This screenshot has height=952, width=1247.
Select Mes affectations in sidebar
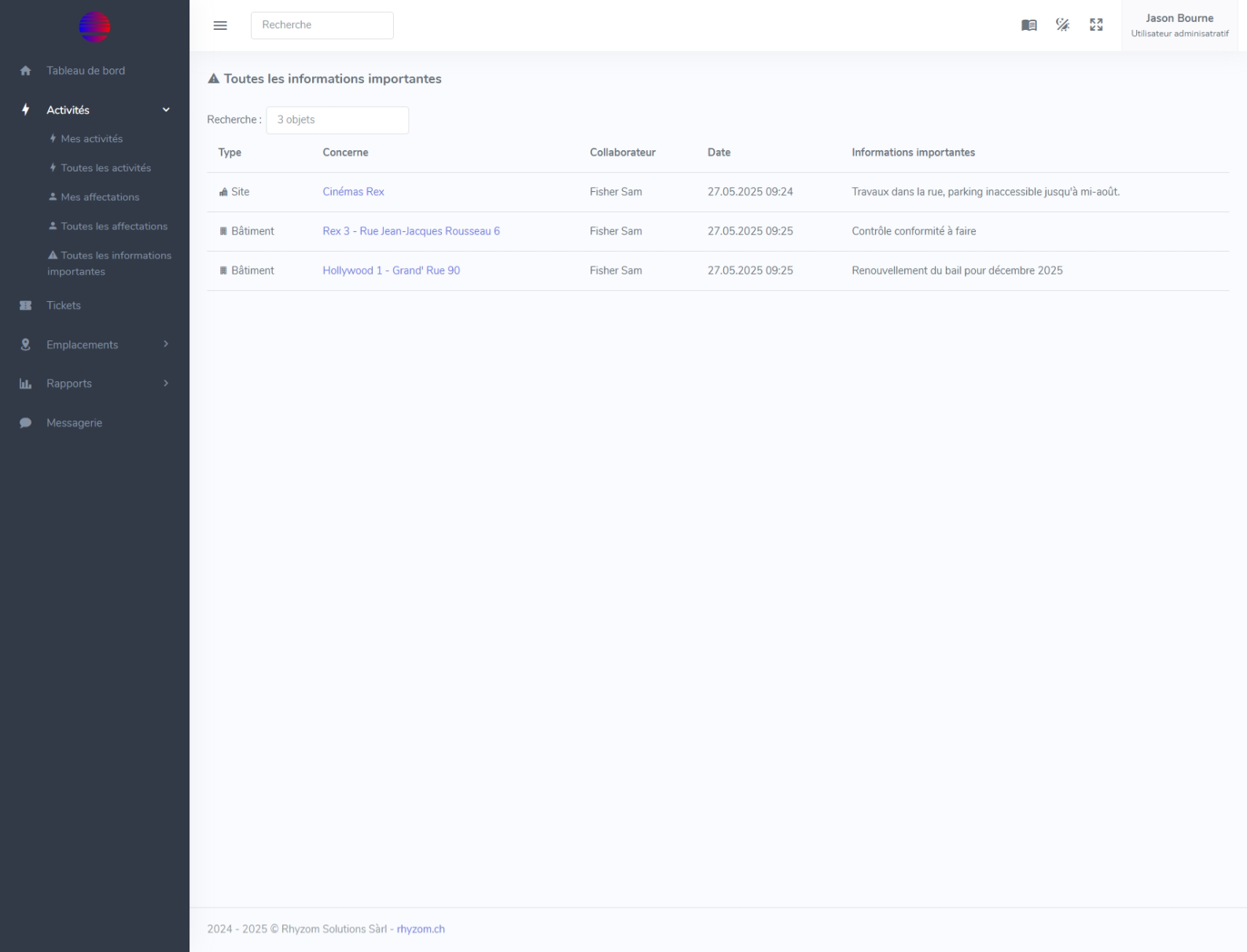[100, 197]
